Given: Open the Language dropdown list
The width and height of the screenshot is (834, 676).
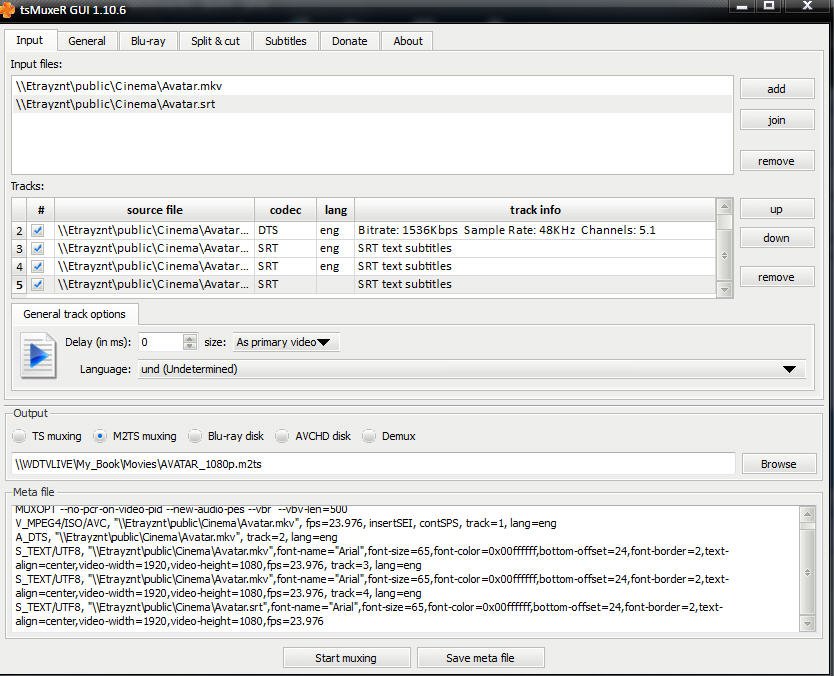Looking at the screenshot, I should (x=788, y=369).
